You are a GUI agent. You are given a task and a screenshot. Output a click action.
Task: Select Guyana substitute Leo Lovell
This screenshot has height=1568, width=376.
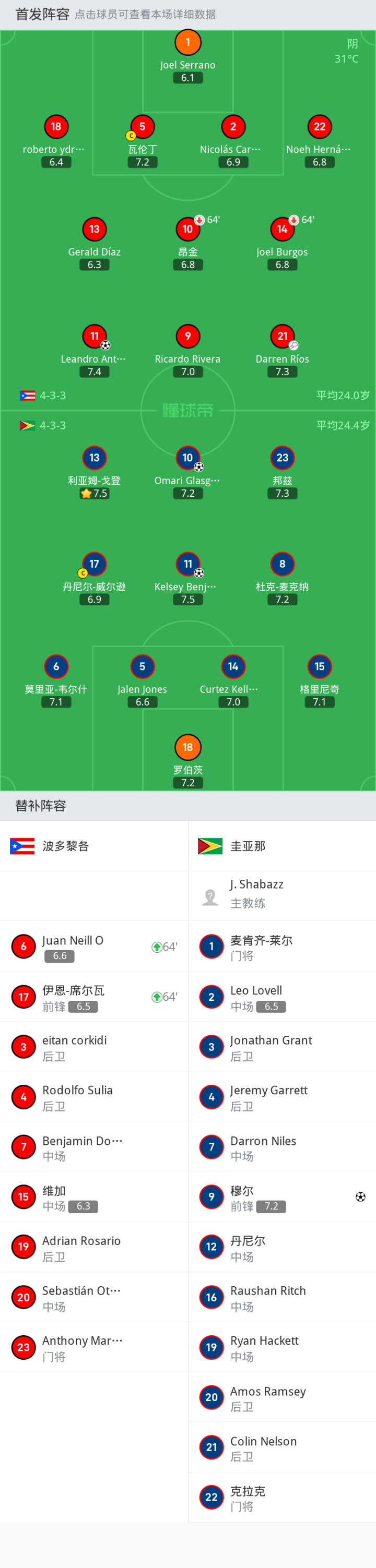[x=282, y=997]
